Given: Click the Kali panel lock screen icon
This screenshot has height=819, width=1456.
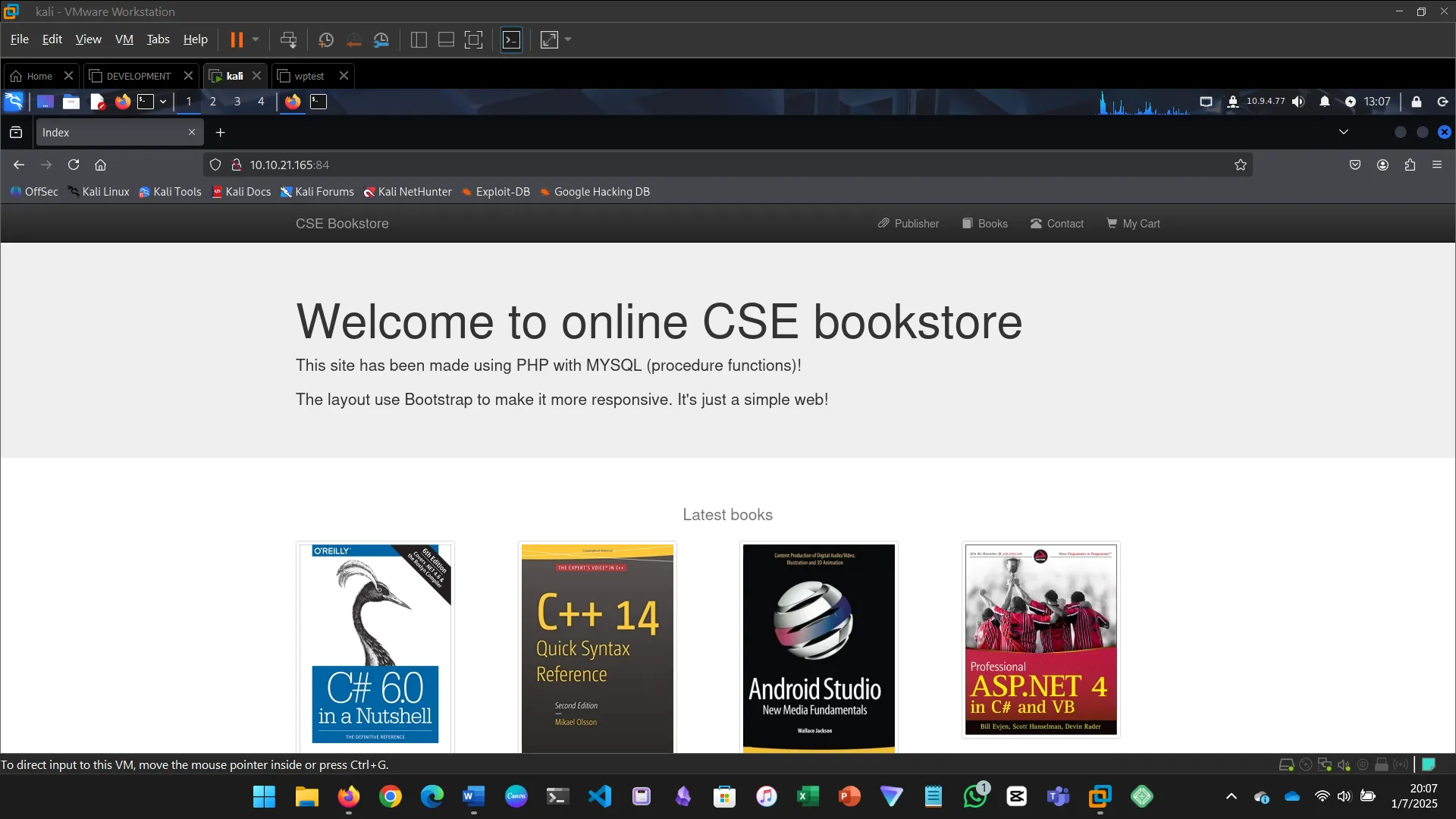Looking at the screenshot, I should click(x=1416, y=102).
